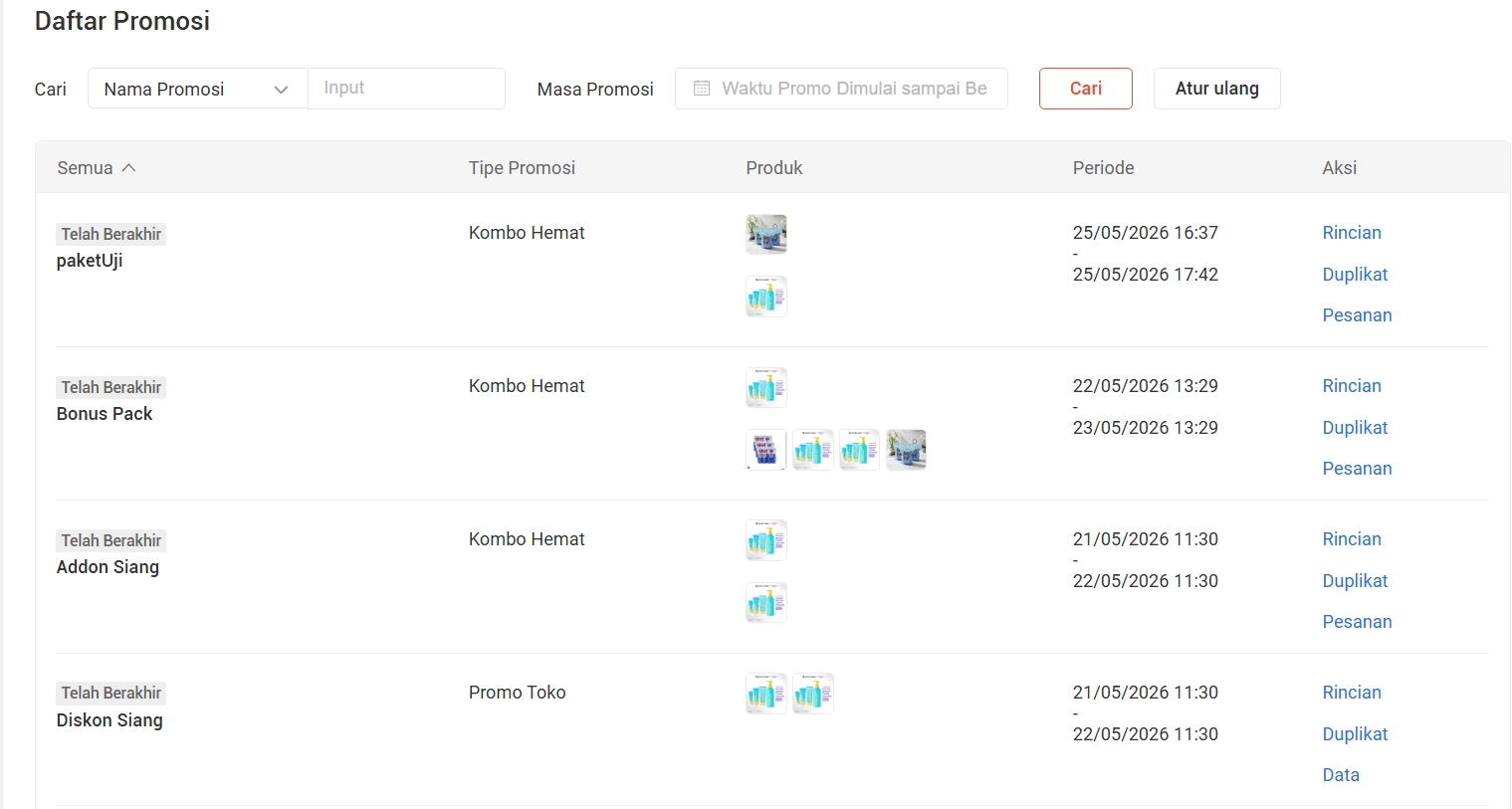Click the calendar icon in Masa Promosi field
The width and height of the screenshot is (1512, 809).
[x=702, y=89]
